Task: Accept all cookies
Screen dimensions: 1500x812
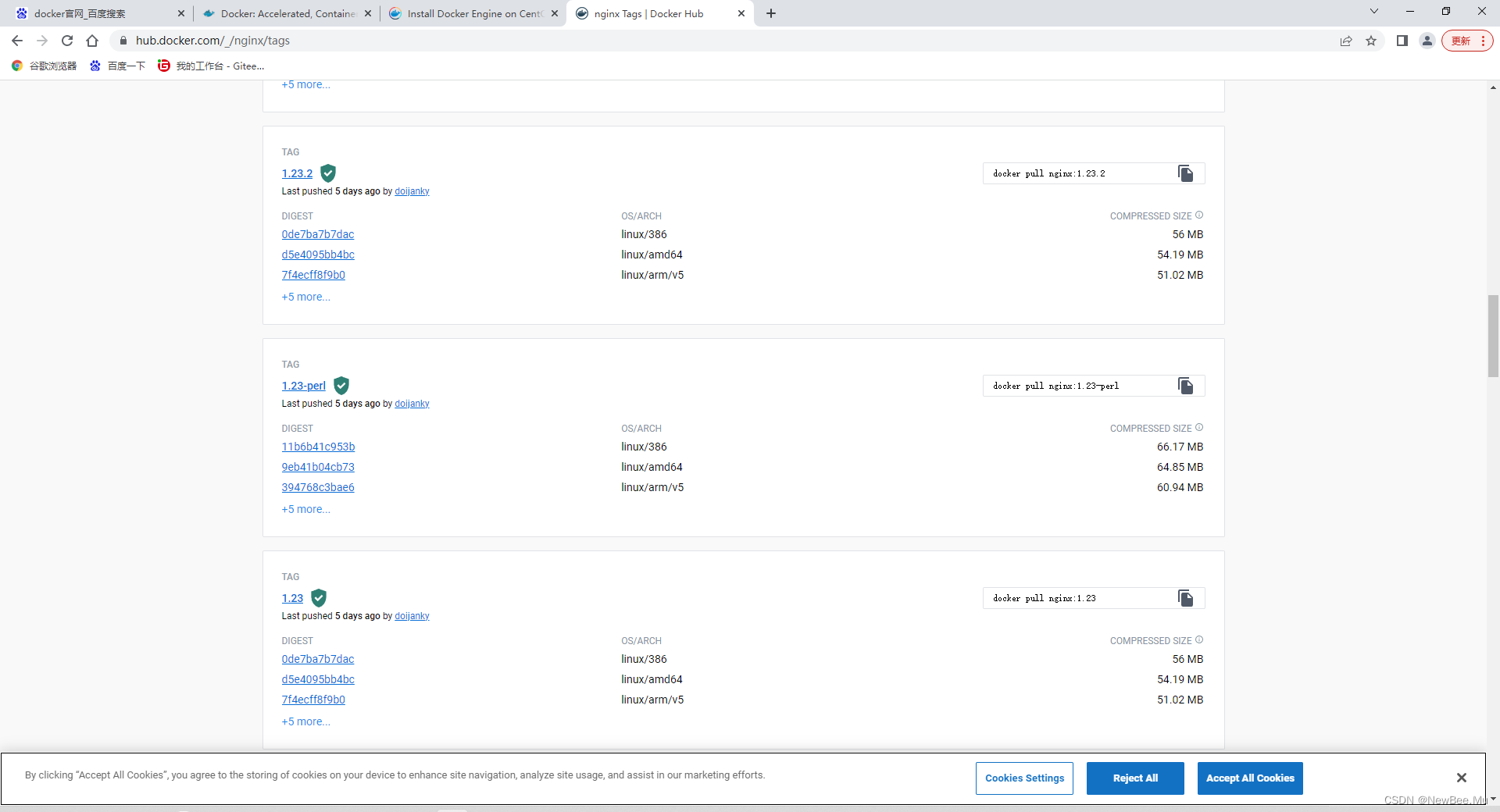Action: pos(1250,778)
